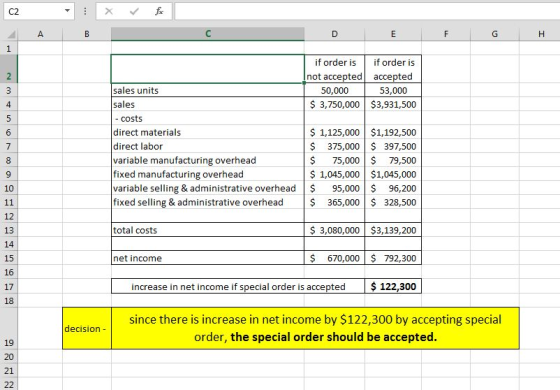560x390 pixels.
Task: Click the formula bar resize dots handle
Action: coord(85,11)
